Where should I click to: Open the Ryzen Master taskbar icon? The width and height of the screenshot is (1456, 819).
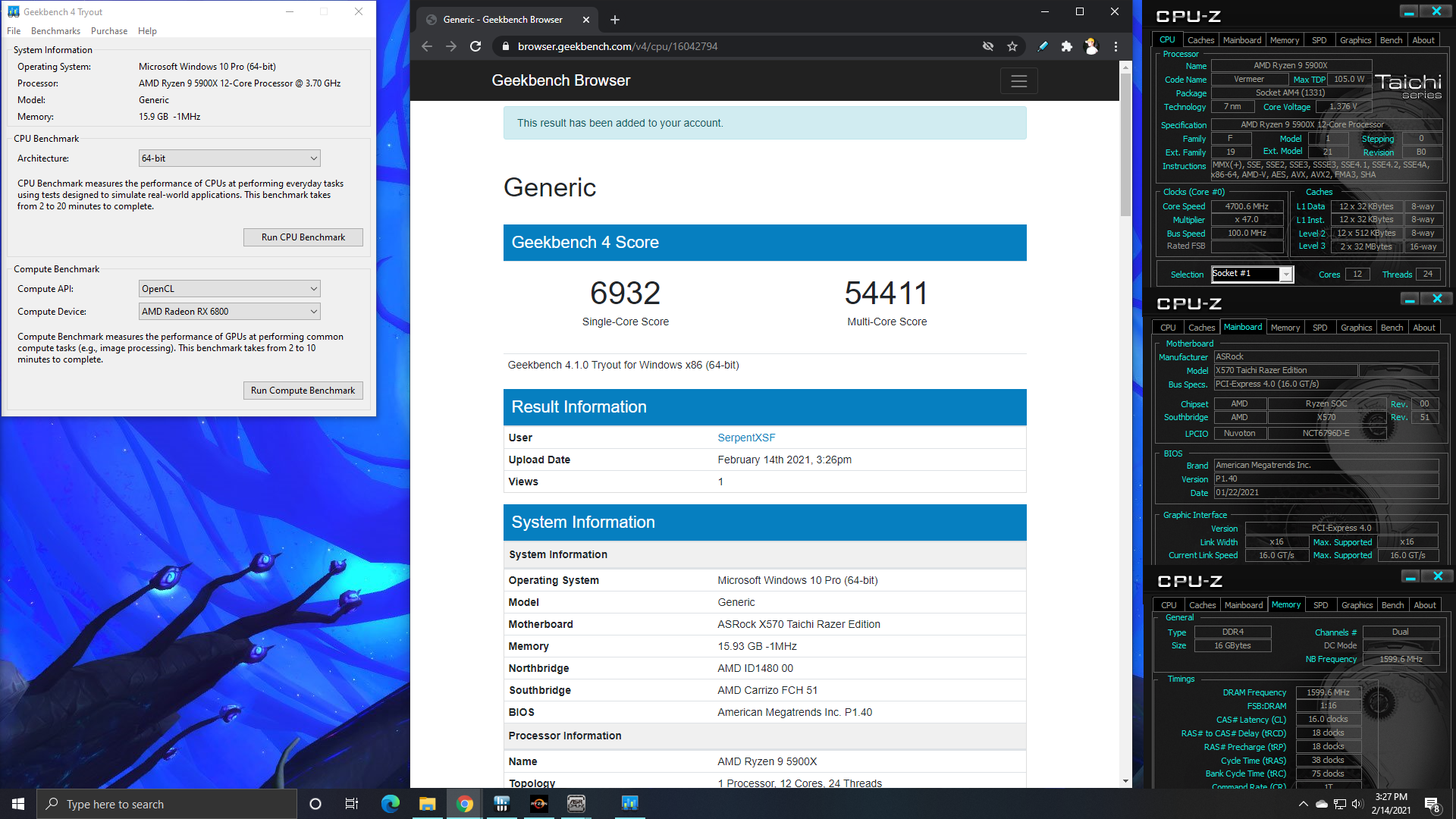point(539,804)
